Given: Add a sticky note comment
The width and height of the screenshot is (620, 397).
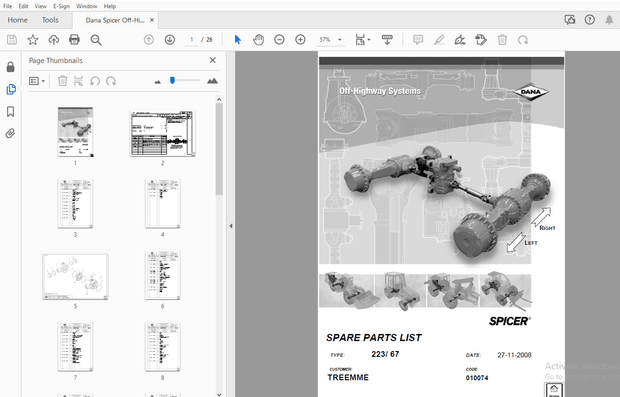Looking at the screenshot, I should tap(418, 40).
